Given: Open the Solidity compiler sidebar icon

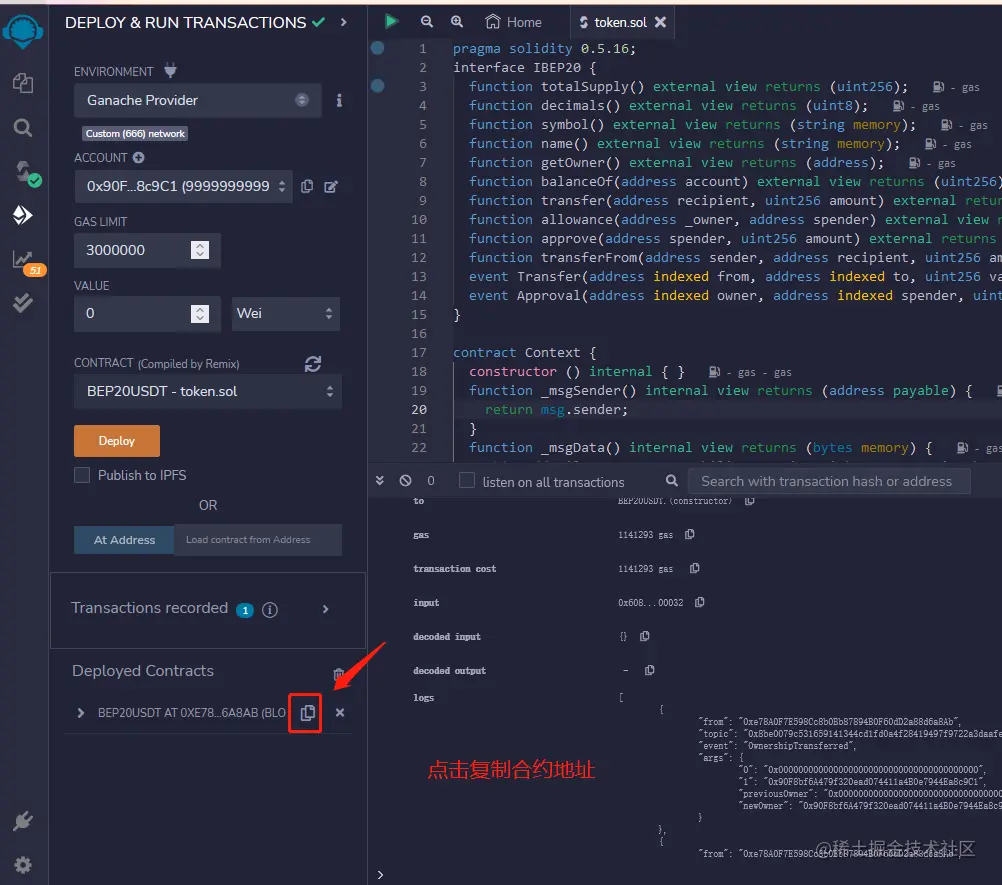Looking at the screenshot, I should coord(27,173).
